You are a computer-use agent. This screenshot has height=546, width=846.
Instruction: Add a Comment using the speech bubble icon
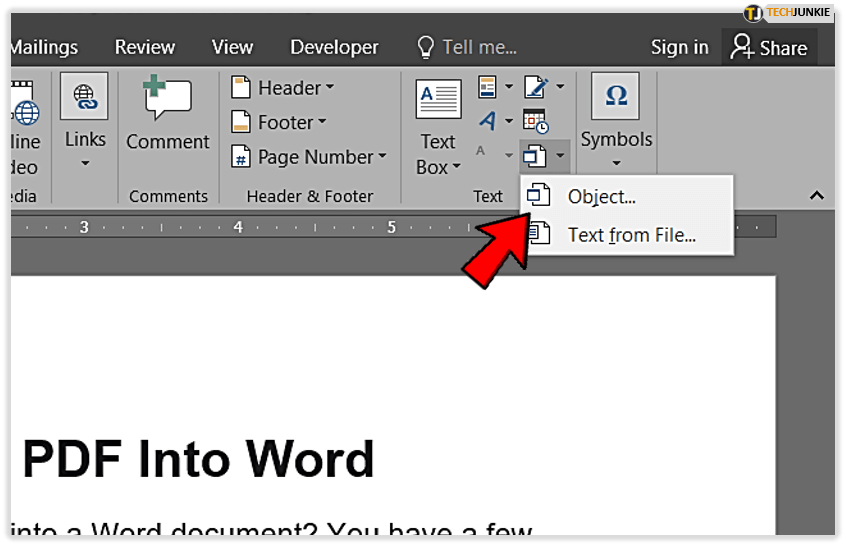(167, 100)
